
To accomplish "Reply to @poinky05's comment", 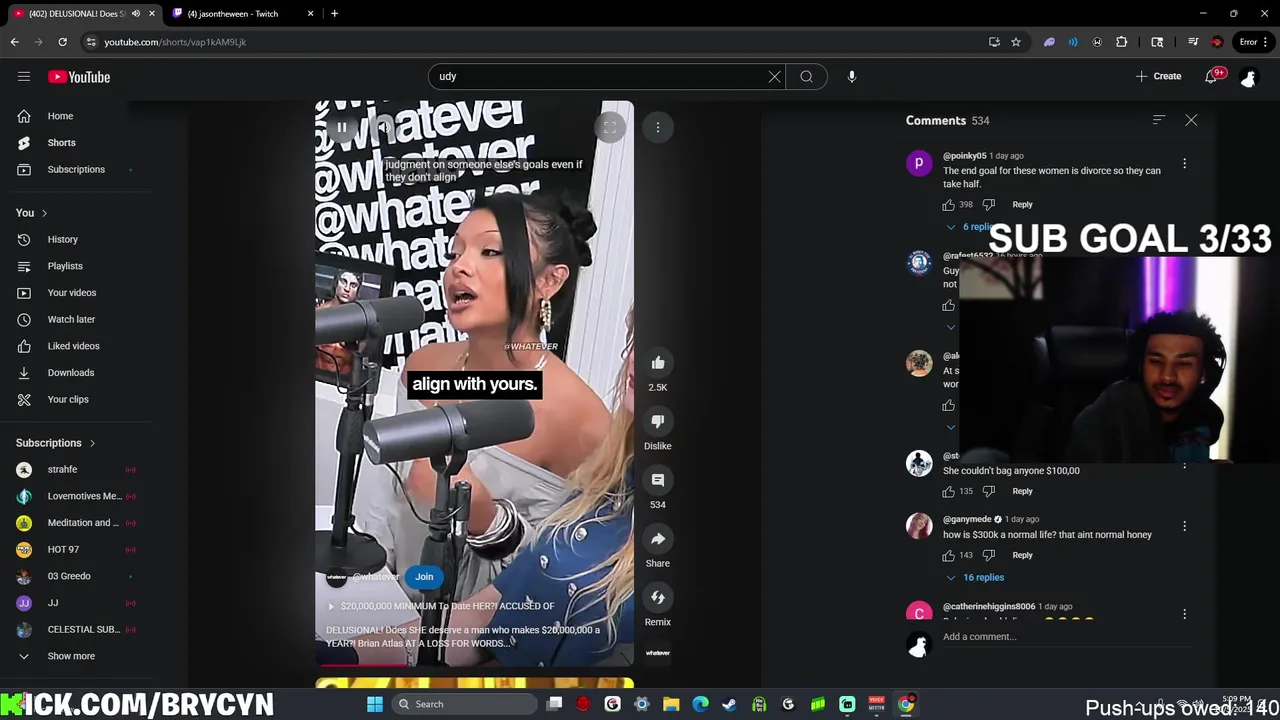I will click(1022, 205).
